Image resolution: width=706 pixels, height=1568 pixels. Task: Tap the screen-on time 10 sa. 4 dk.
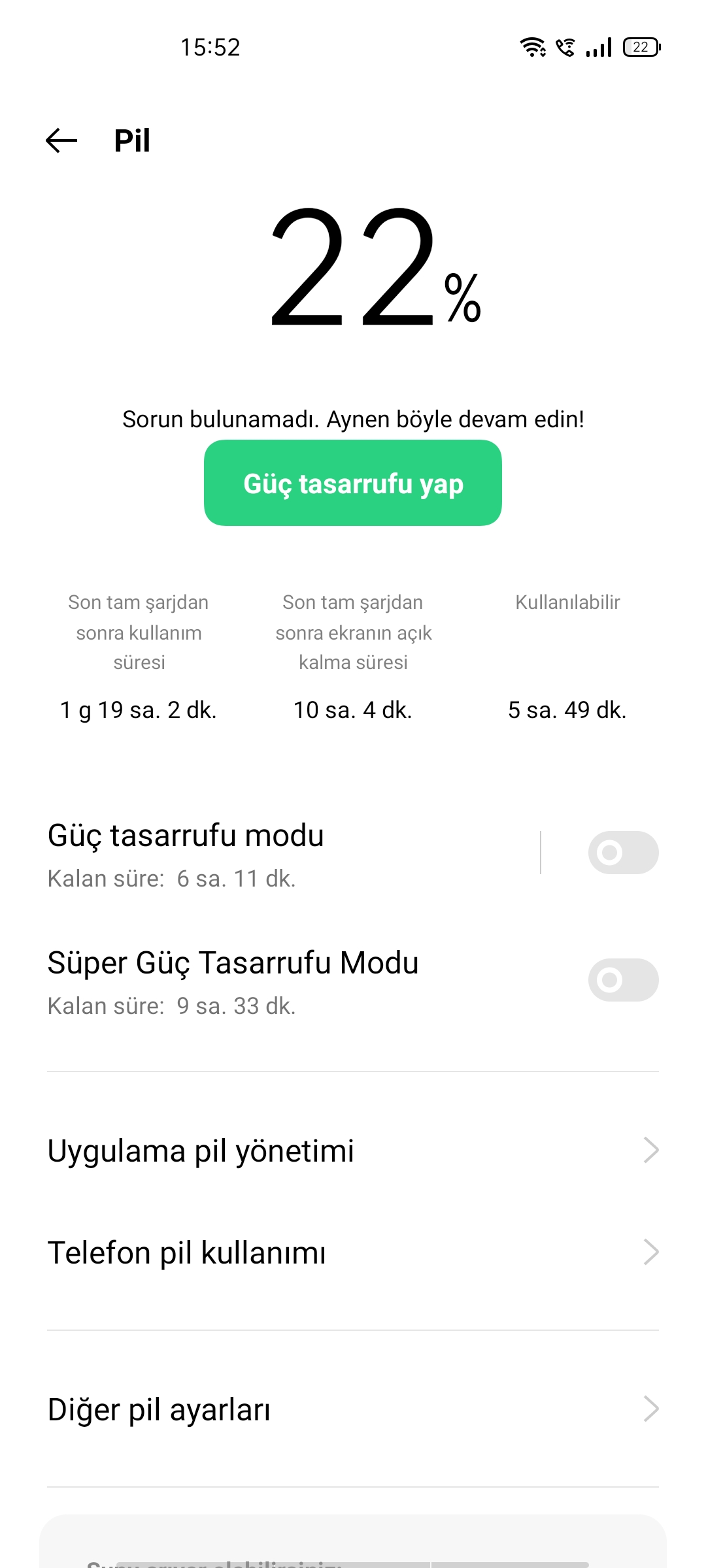tap(353, 710)
